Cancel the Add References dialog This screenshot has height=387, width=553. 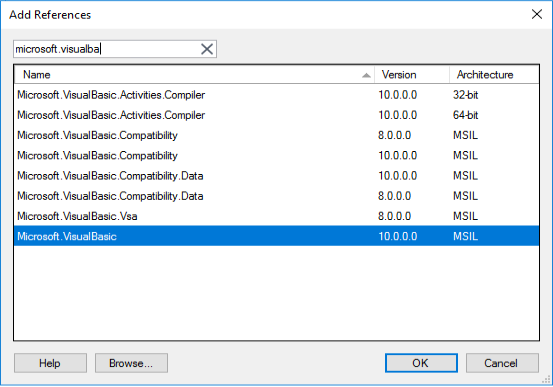(x=502, y=363)
